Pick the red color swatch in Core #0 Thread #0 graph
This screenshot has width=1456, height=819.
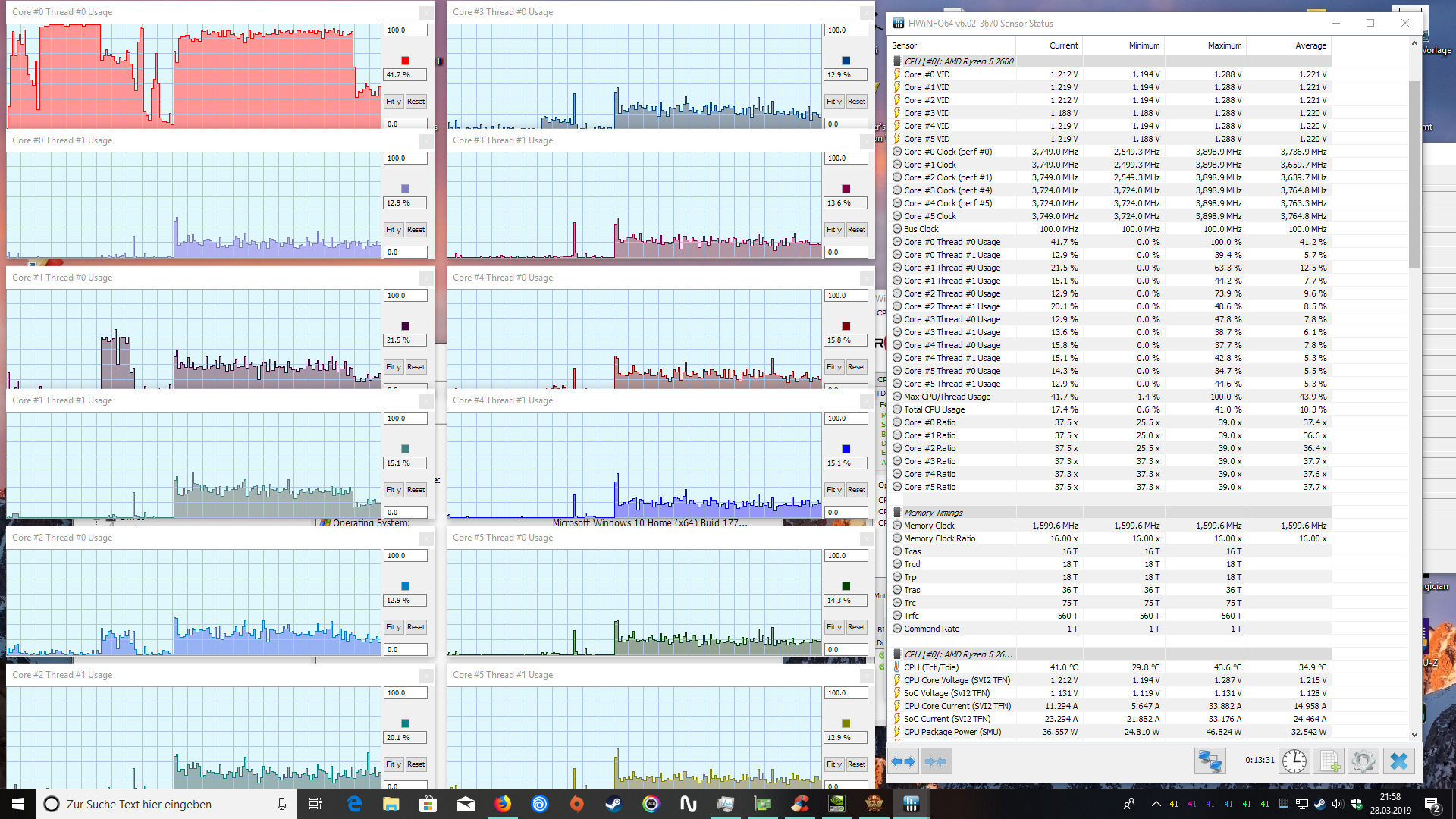405,61
